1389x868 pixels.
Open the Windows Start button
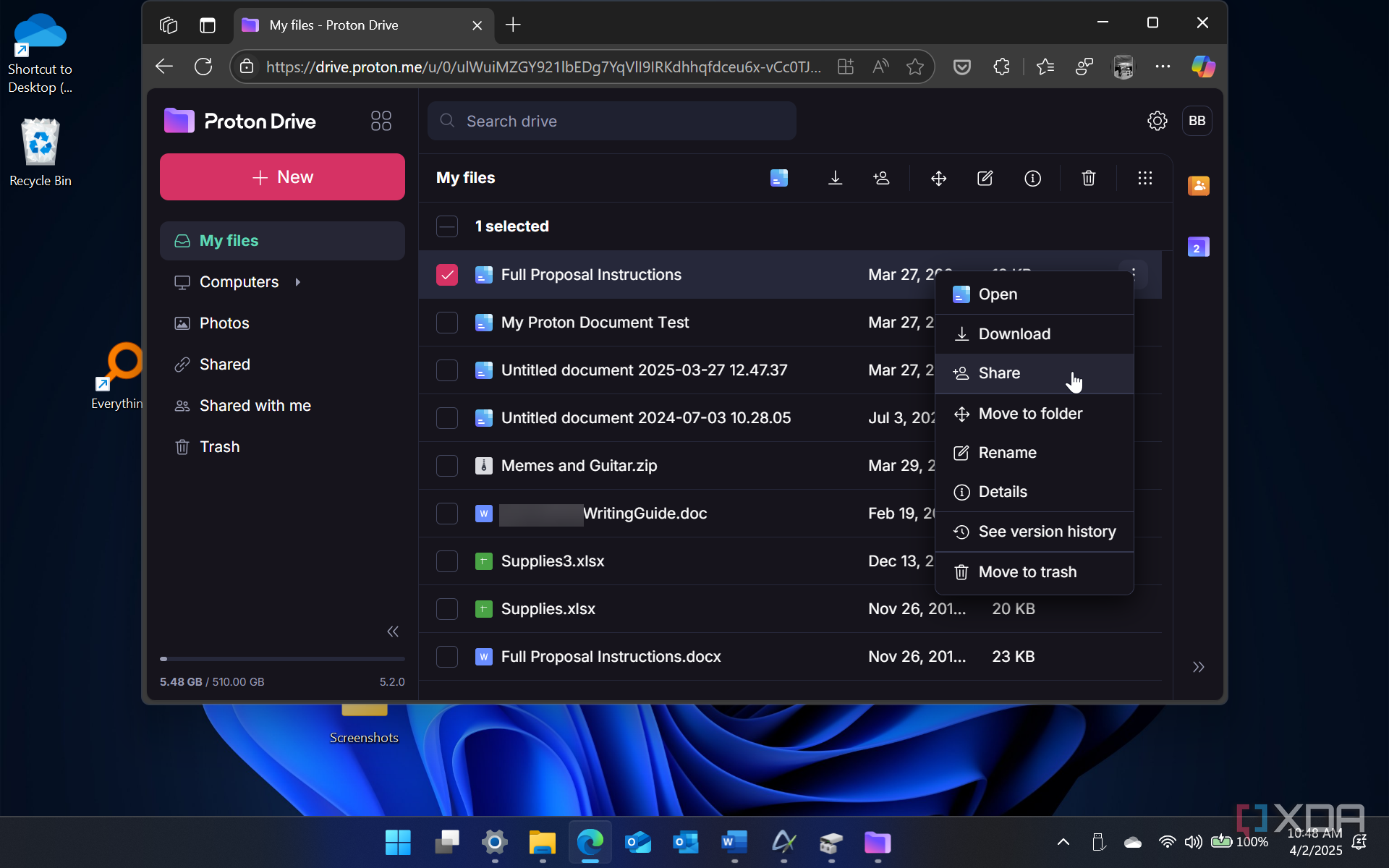pyautogui.click(x=398, y=842)
